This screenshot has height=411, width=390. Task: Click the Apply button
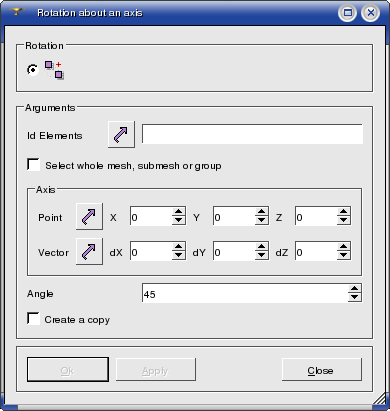pyautogui.click(x=156, y=370)
